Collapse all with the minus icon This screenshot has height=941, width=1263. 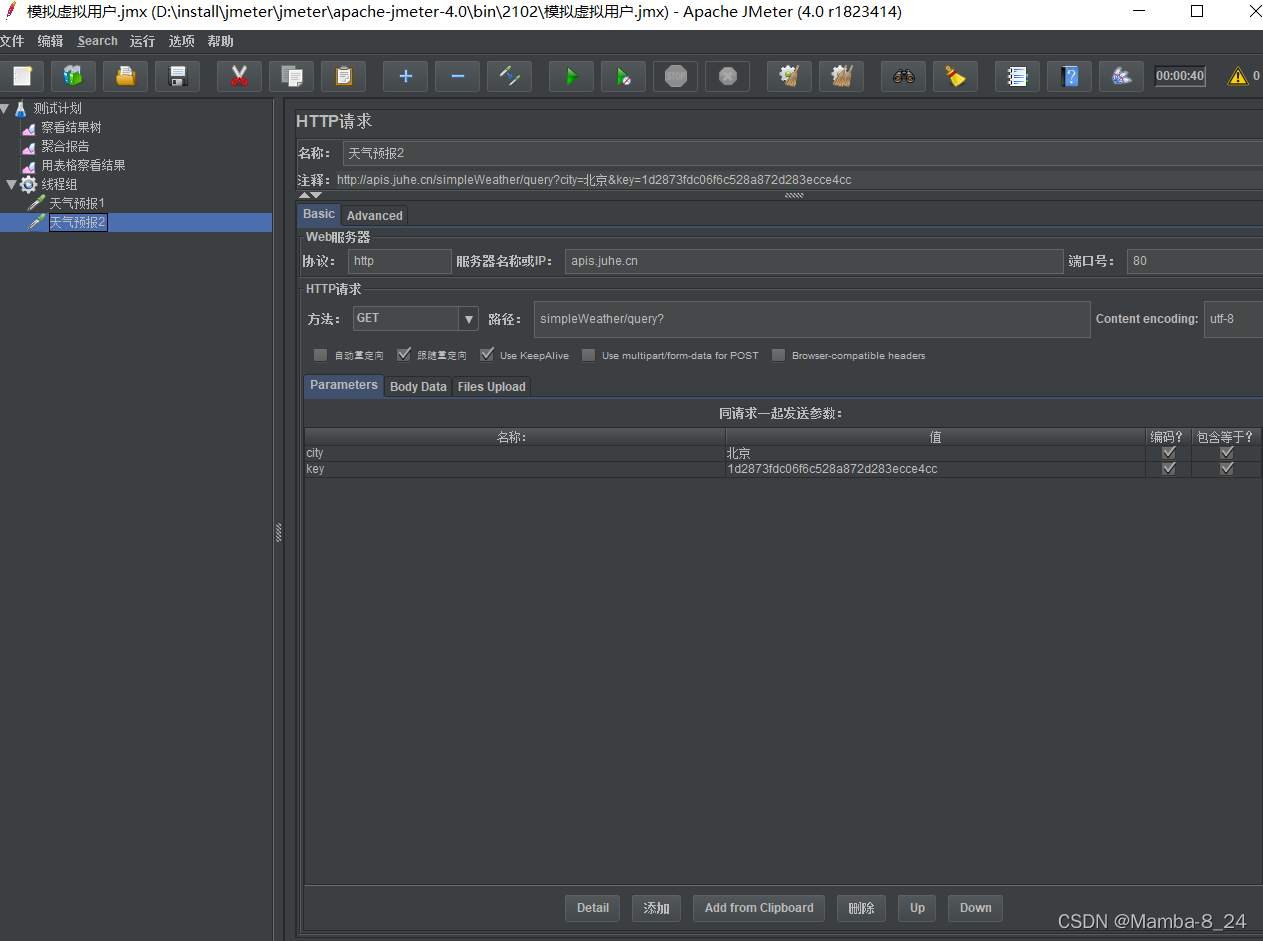click(x=457, y=76)
